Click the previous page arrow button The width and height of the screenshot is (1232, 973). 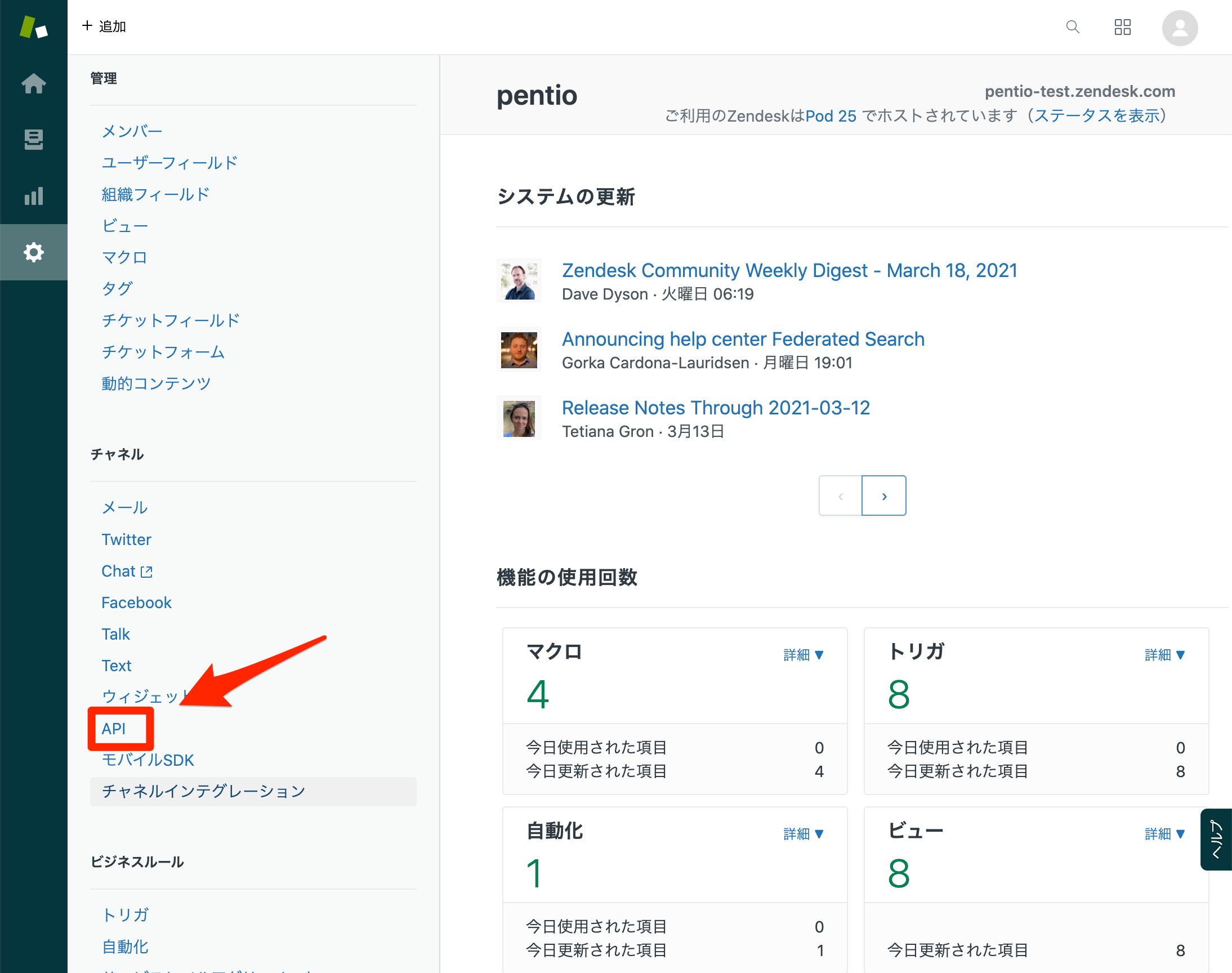840,496
